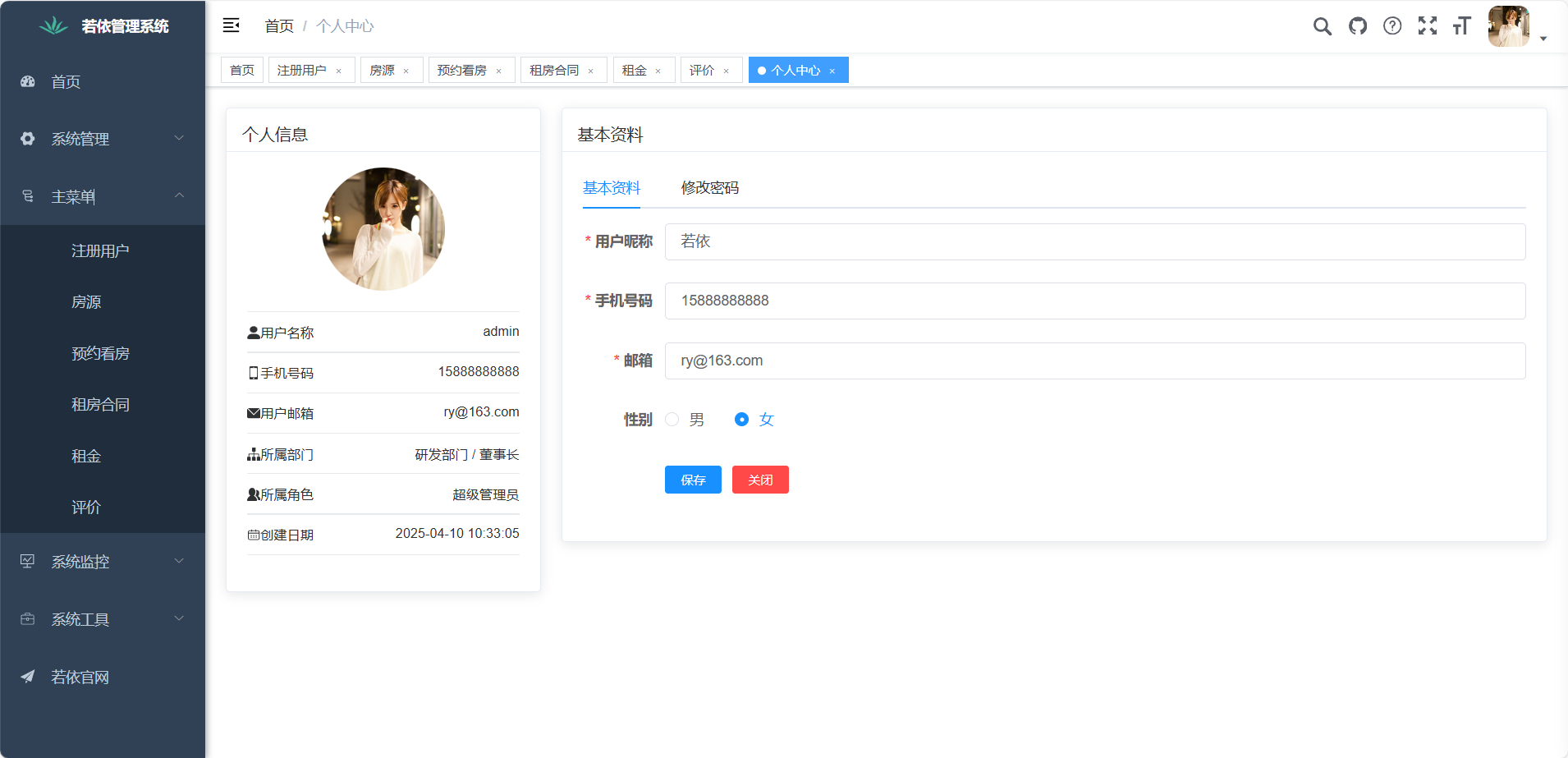Select the 修改密码 form tab

[x=710, y=187]
